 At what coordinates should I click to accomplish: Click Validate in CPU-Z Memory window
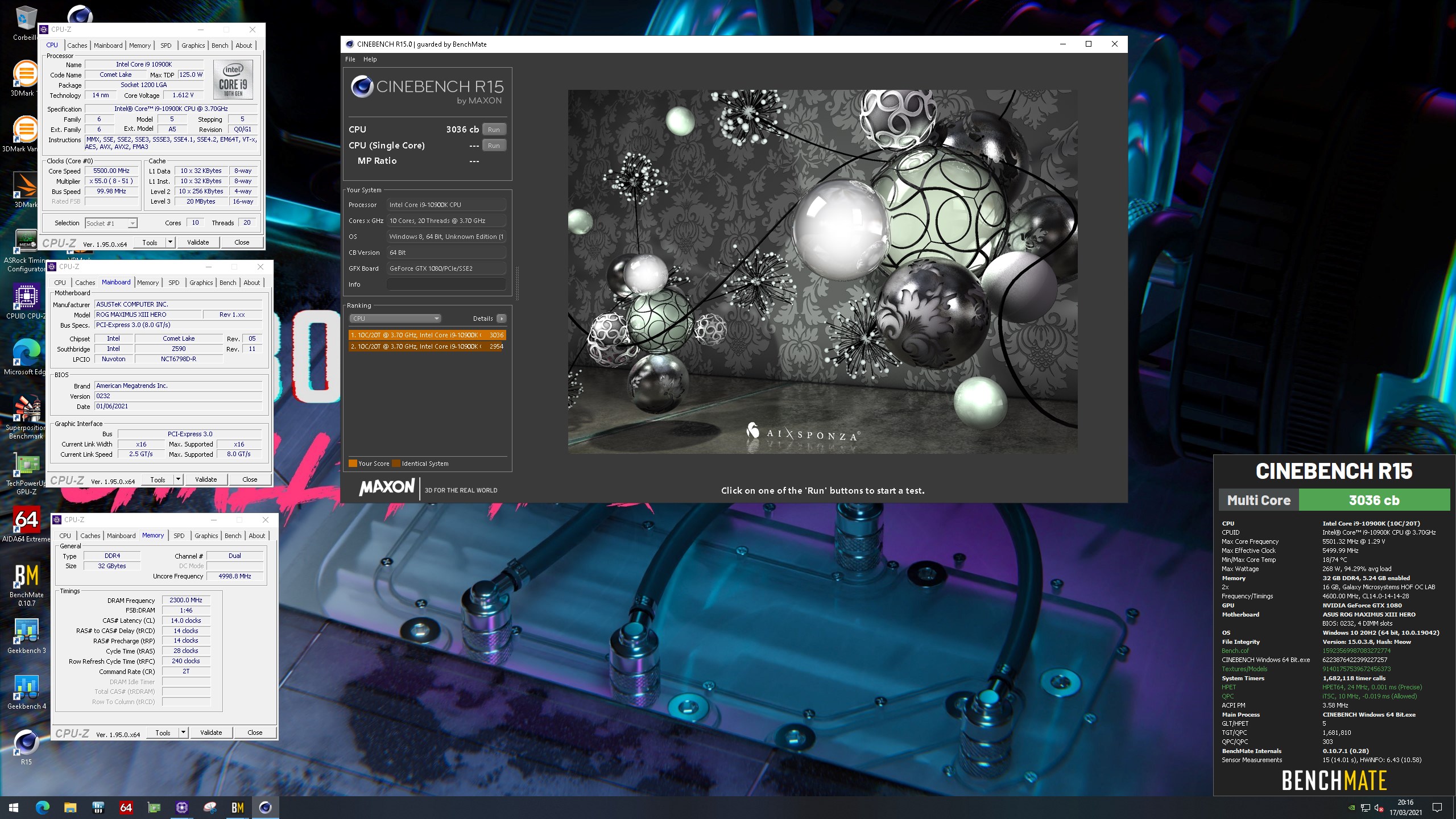point(211,733)
